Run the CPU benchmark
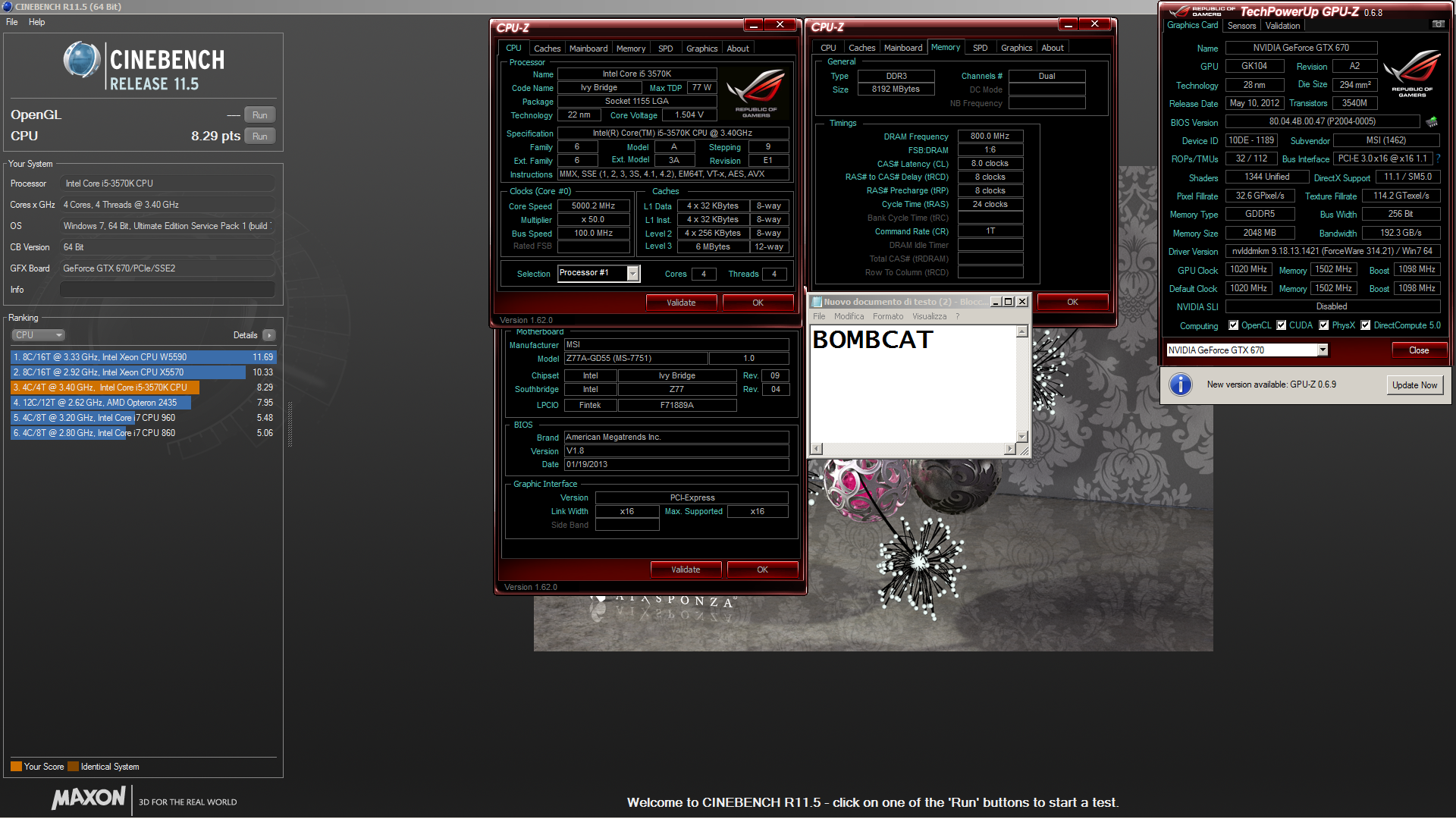 tap(260, 136)
